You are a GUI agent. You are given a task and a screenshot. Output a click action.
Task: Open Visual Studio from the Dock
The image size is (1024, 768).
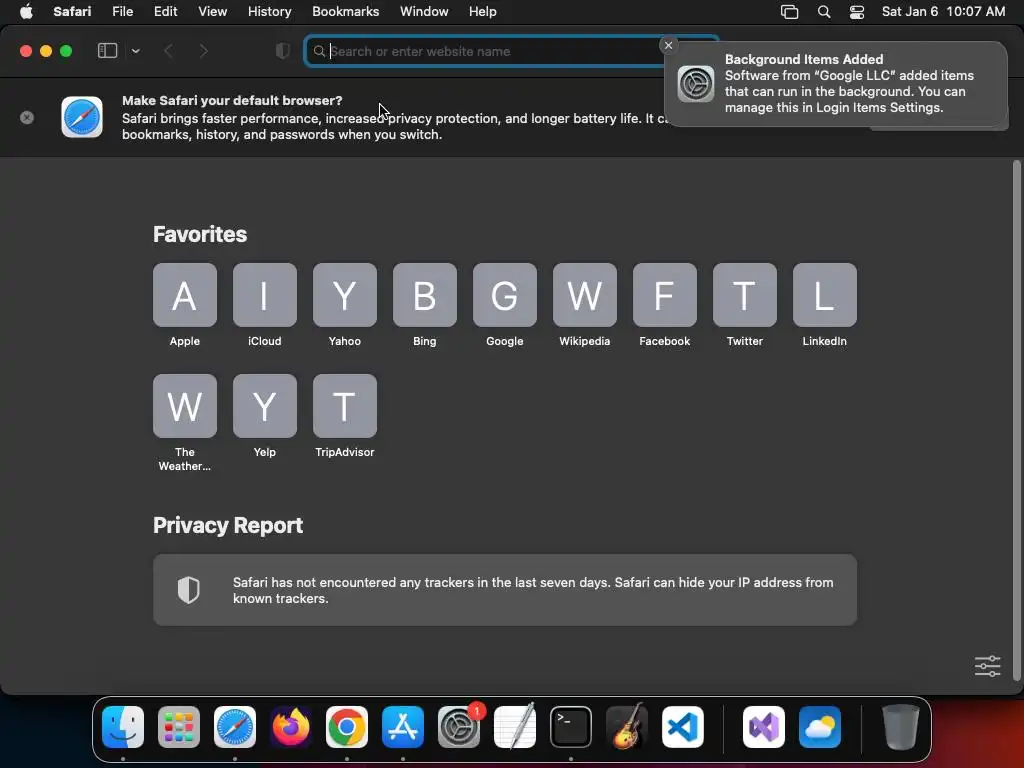763,727
